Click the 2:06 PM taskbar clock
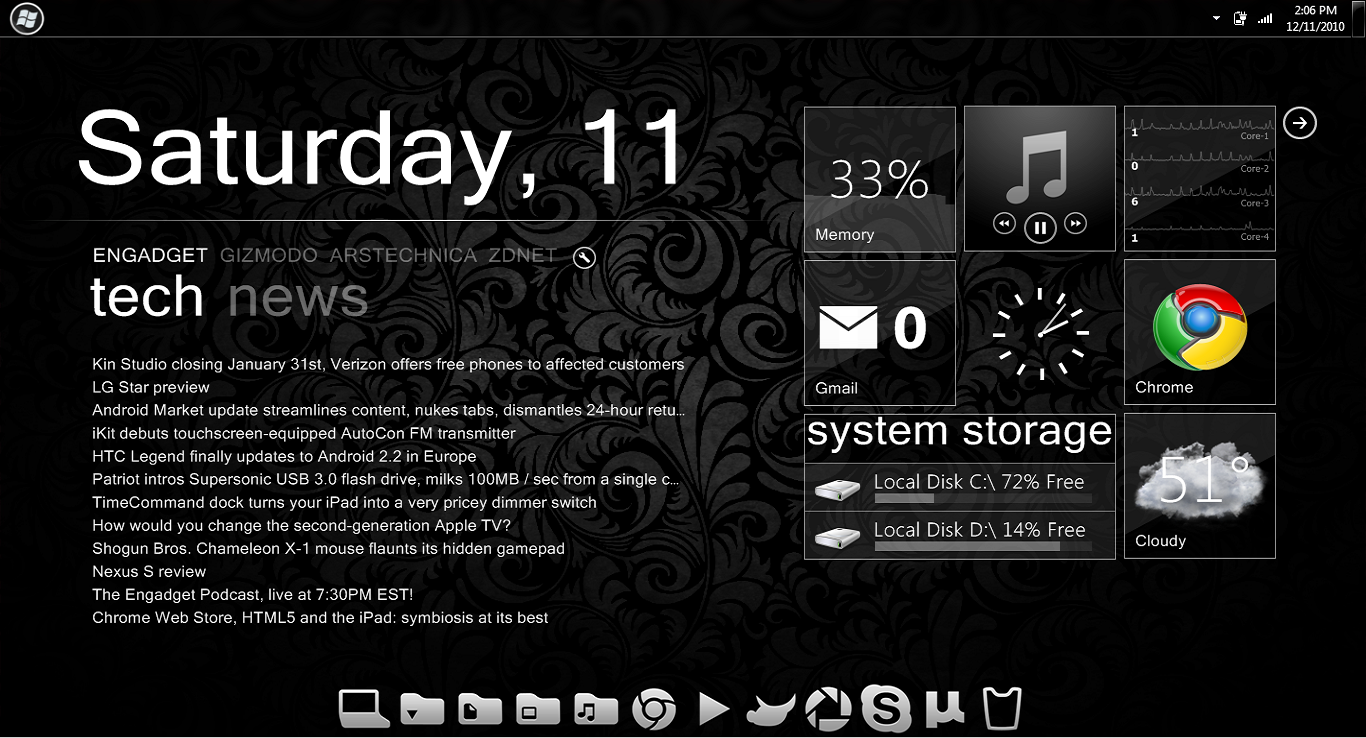This screenshot has width=1366, height=738. pos(1315,18)
